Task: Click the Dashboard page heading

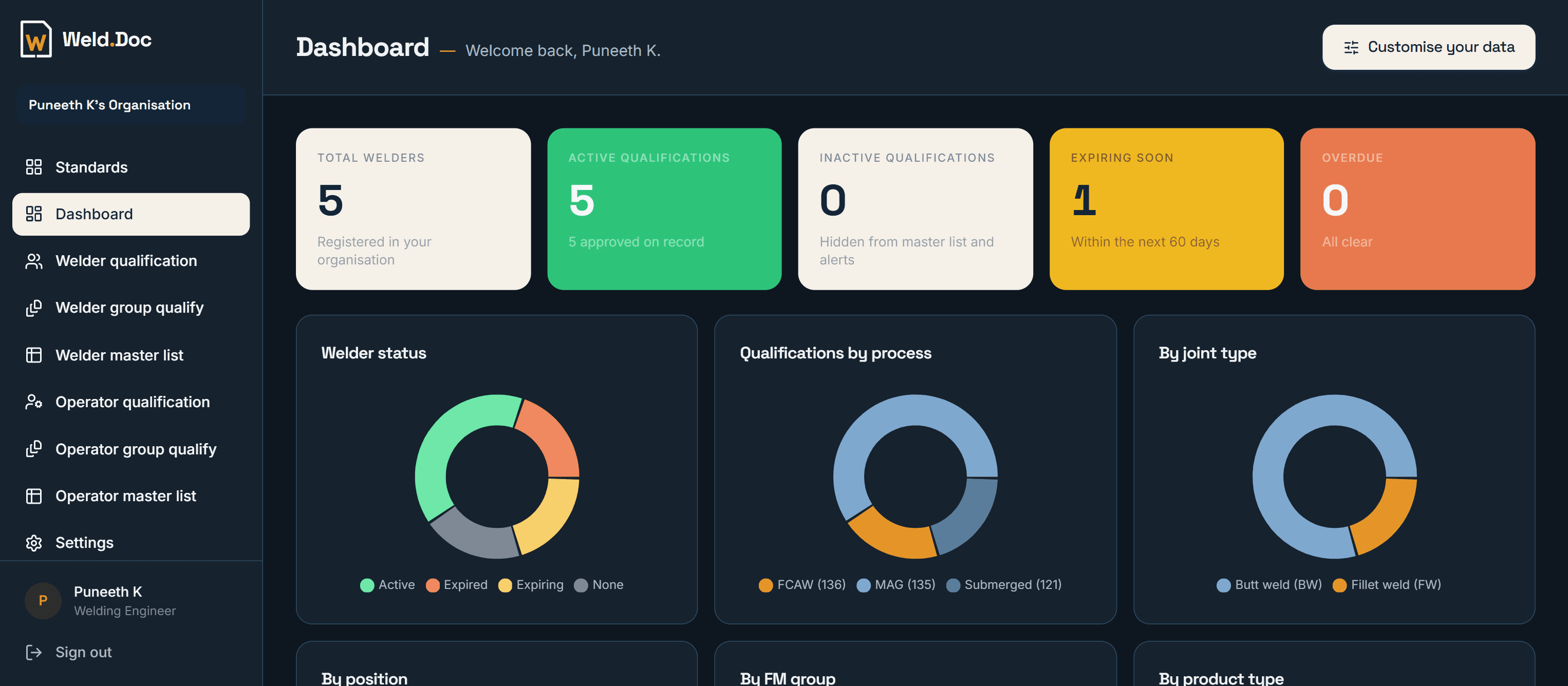Action: (362, 47)
